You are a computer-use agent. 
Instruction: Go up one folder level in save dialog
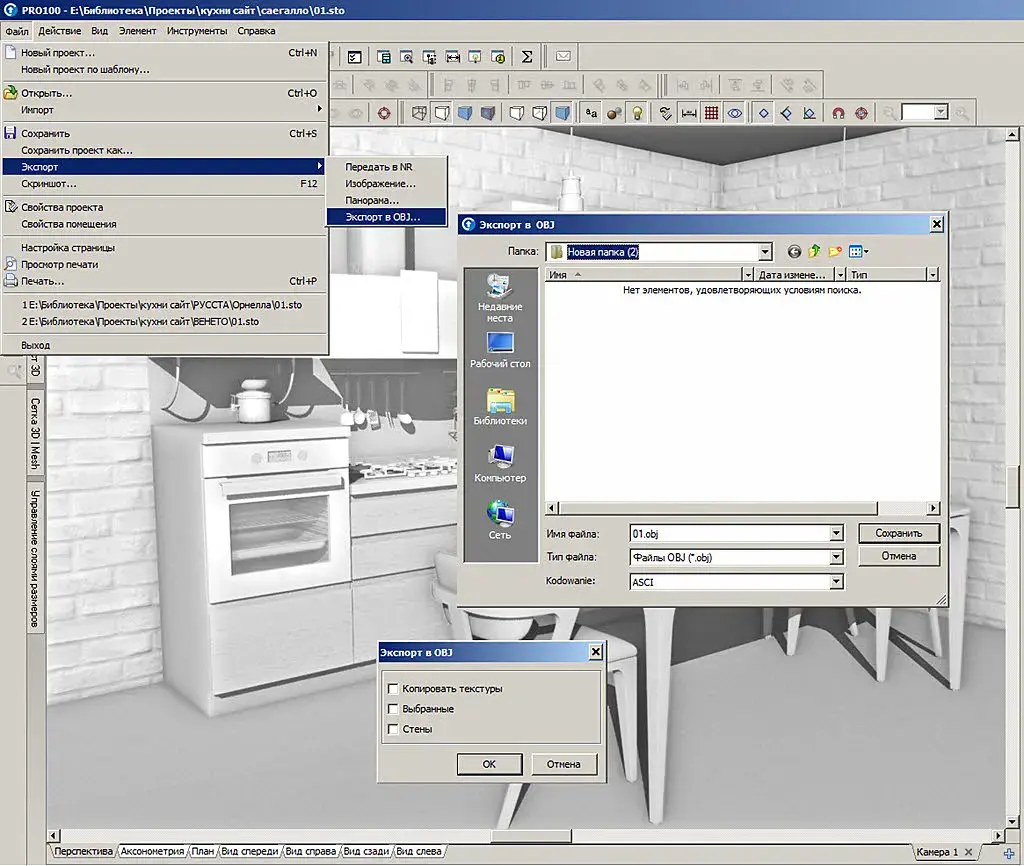(x=814, y=251)
